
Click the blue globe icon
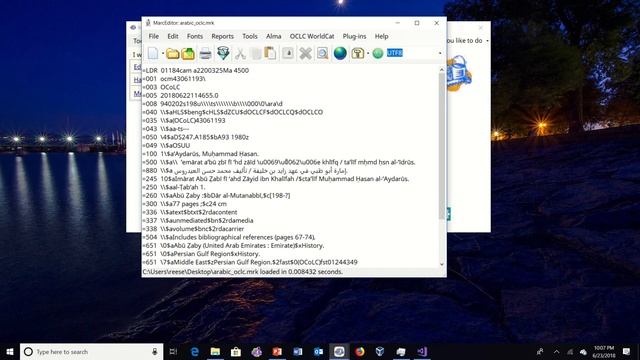pyautogui.click(x=340, y=53)
